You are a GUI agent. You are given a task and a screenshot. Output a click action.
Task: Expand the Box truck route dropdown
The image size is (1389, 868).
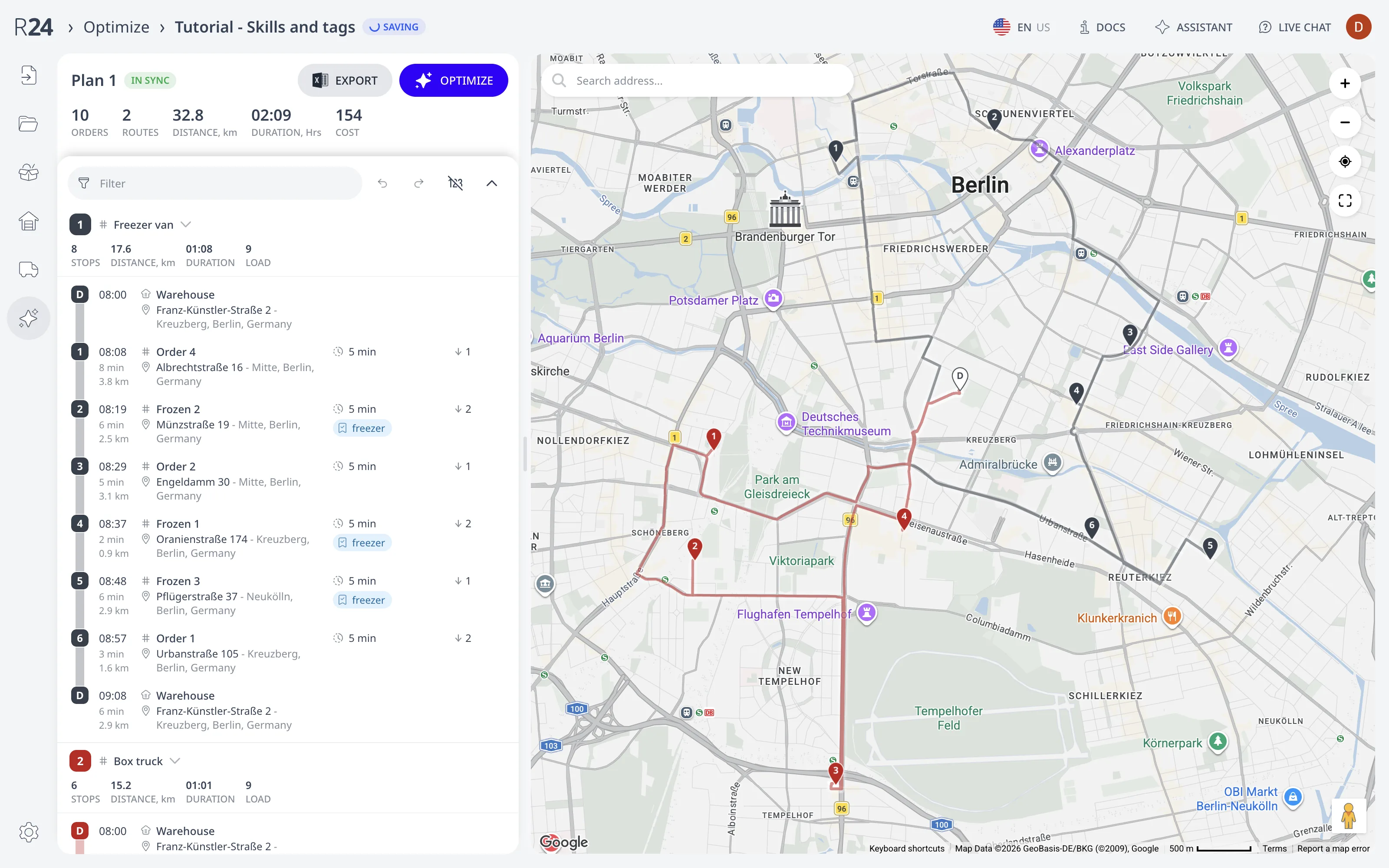(x=176, y=761)
